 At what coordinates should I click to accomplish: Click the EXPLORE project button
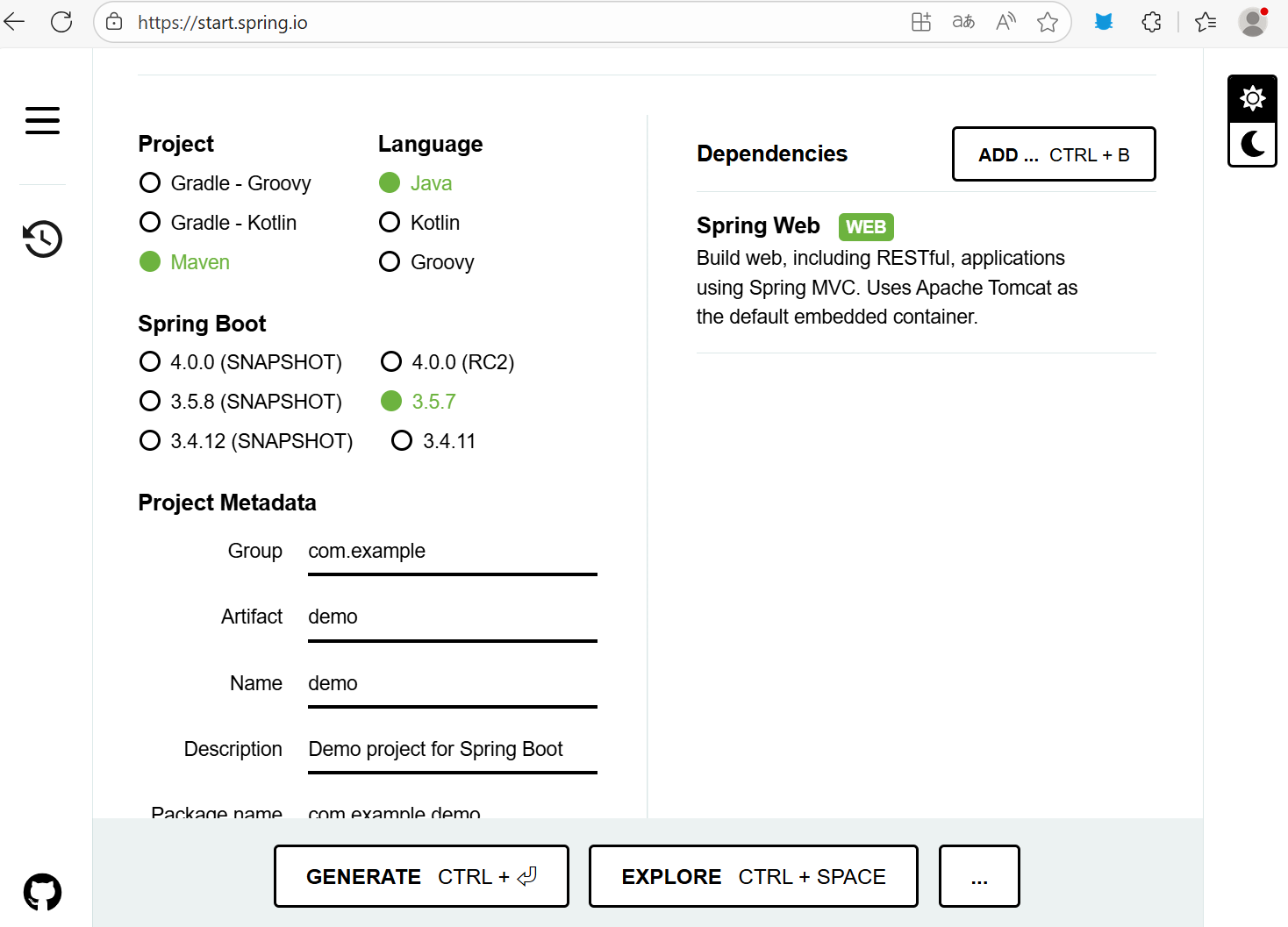pos(754,876)
